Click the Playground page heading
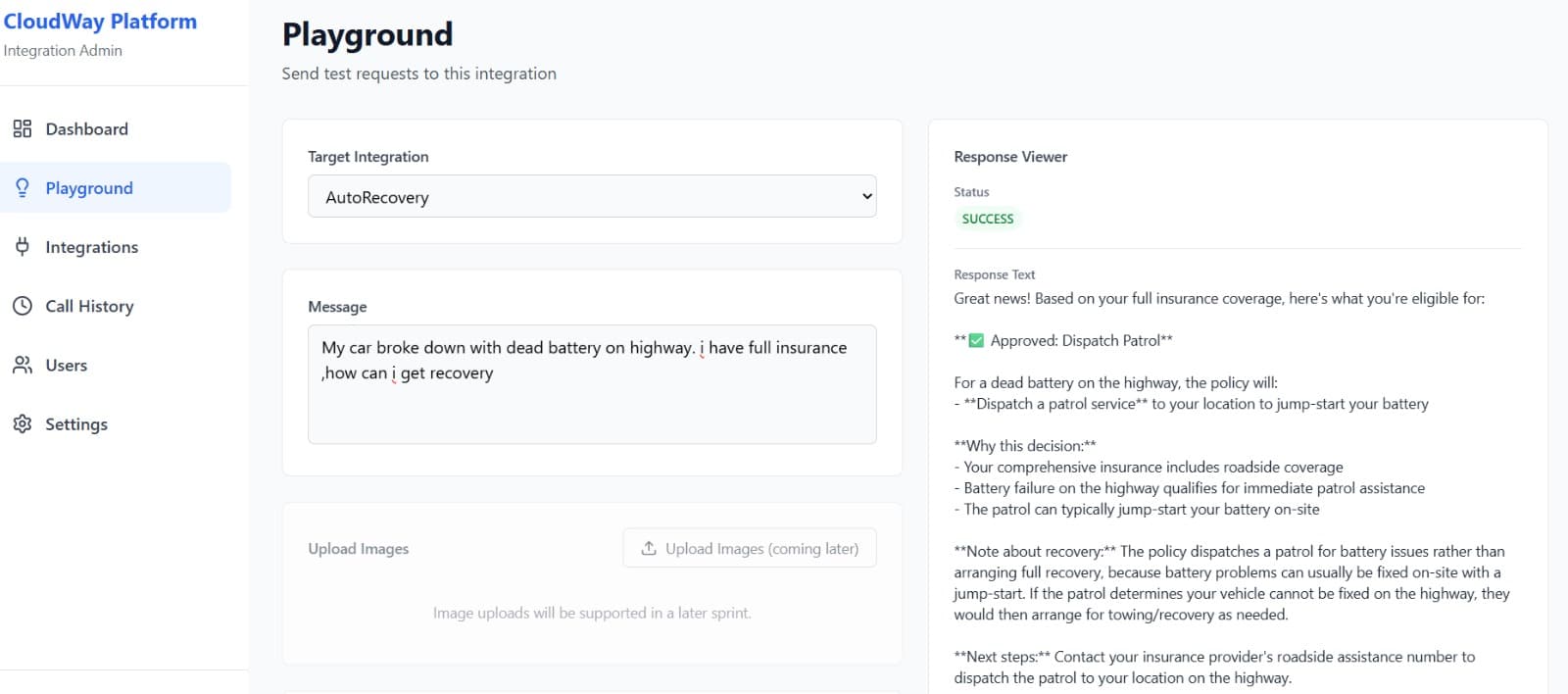Viewport: 1568px width, 694px height. [367, 34]
